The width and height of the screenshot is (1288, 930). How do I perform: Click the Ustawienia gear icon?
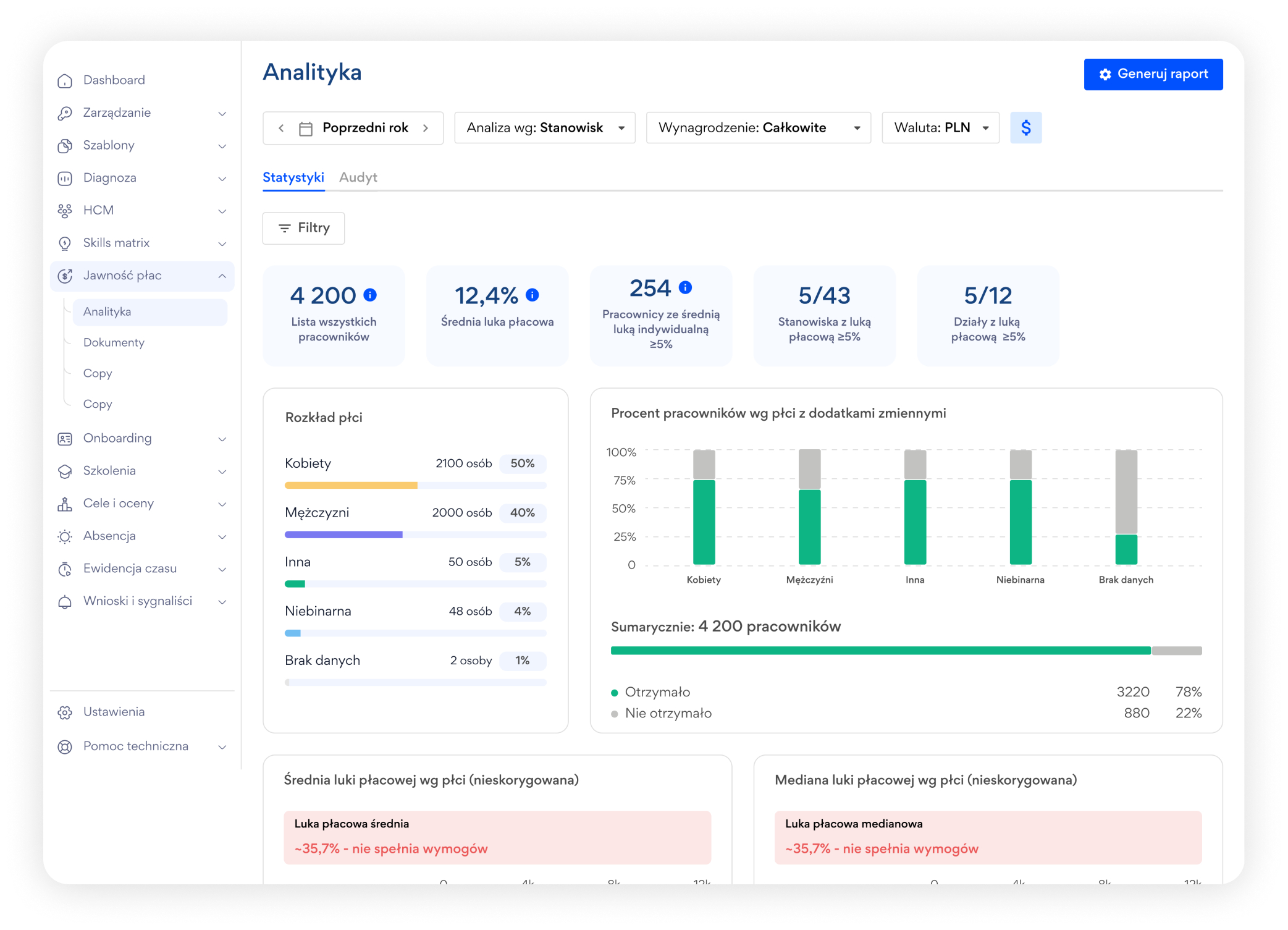click(65, 712)
